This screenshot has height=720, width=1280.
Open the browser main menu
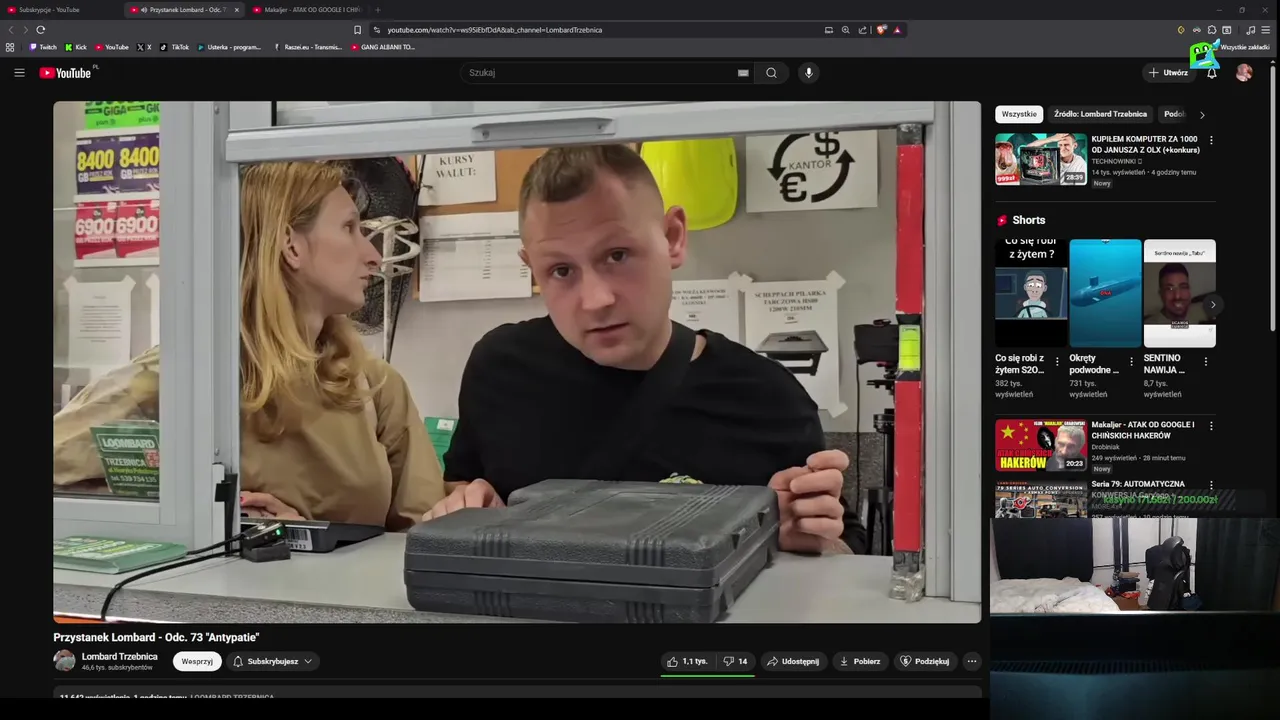(1266, 30)
